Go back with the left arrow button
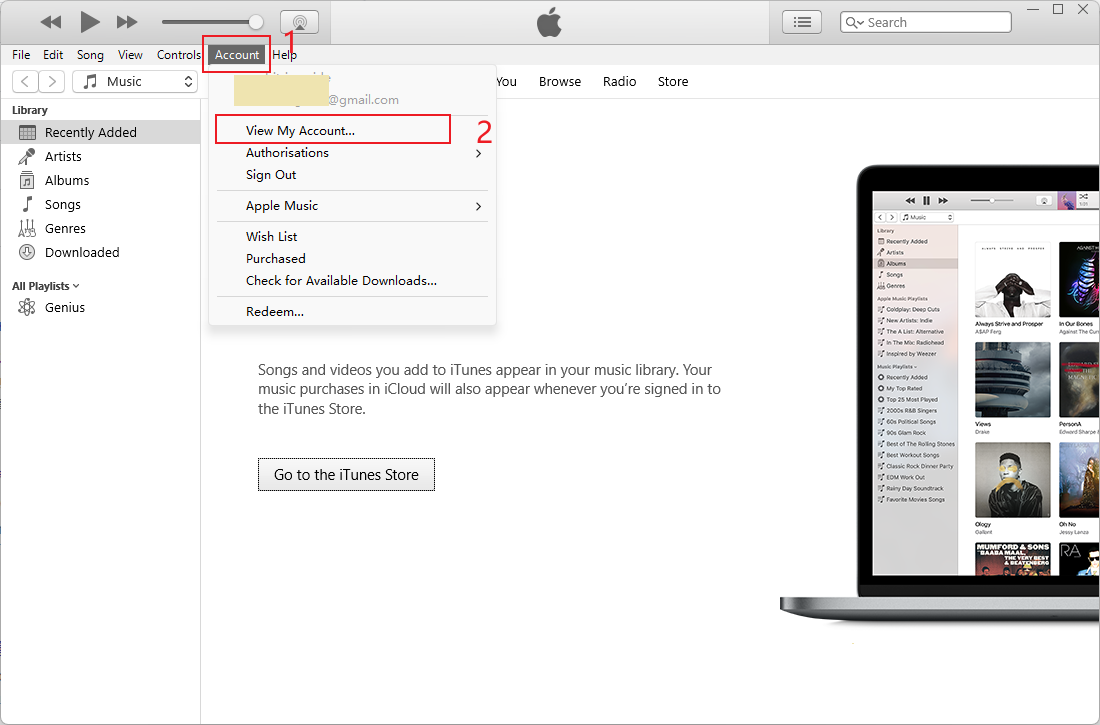1100x725 pixels. tap(25, 81)
